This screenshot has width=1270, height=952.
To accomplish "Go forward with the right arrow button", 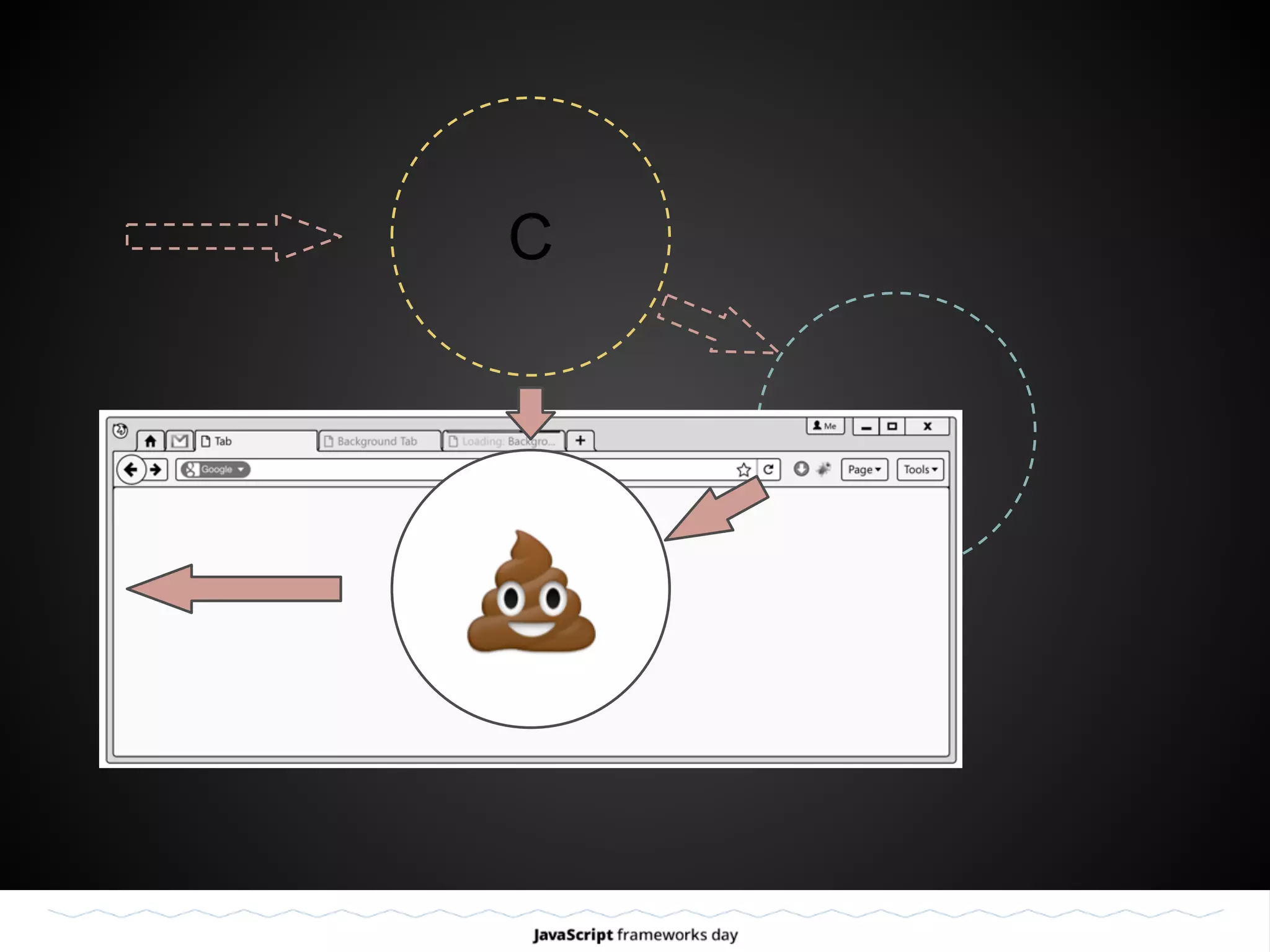I will tap(156, 470).
